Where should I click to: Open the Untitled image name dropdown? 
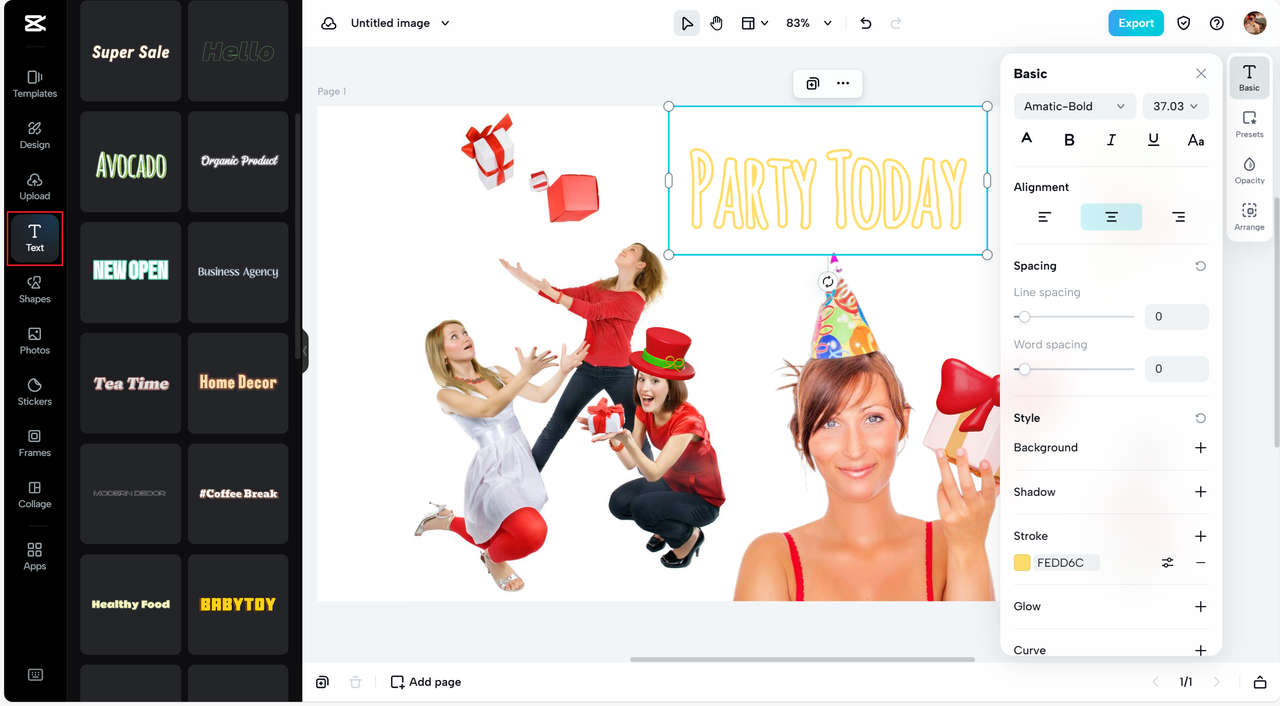pos(400,23)
